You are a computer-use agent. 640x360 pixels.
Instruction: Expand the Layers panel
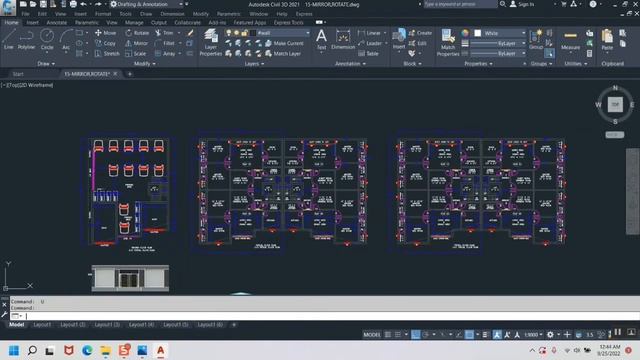pos(254,64)
